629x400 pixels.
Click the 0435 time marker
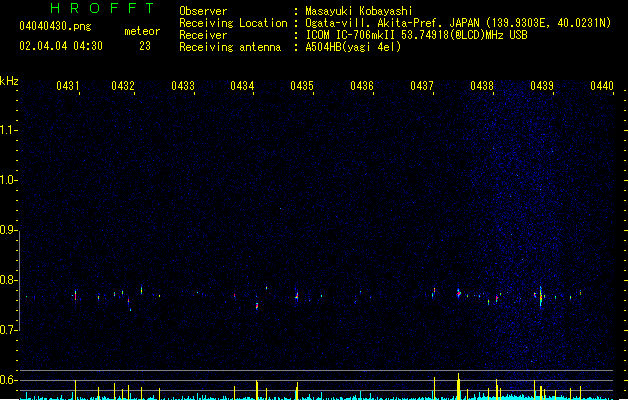click(302, 86)
